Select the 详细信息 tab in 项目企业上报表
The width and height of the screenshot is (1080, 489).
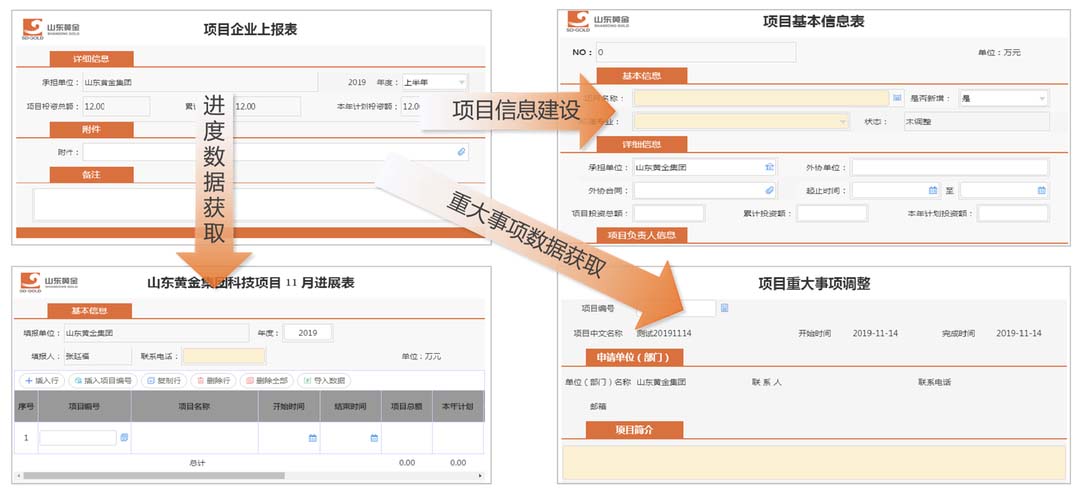point(92,59)
